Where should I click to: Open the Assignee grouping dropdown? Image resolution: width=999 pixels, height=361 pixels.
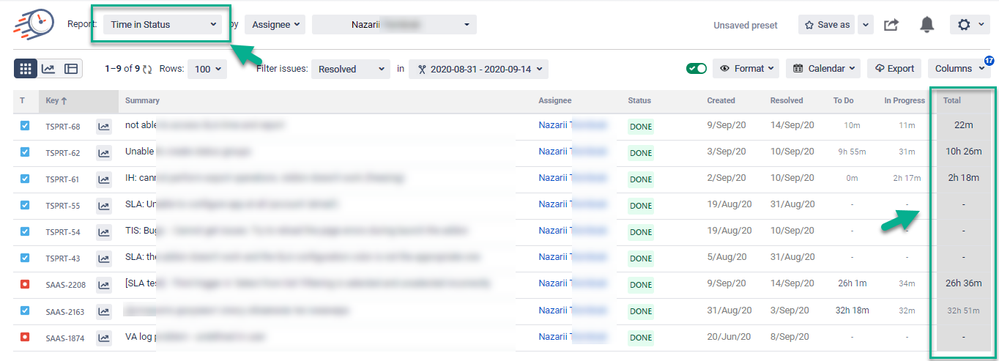pos(275,25)
